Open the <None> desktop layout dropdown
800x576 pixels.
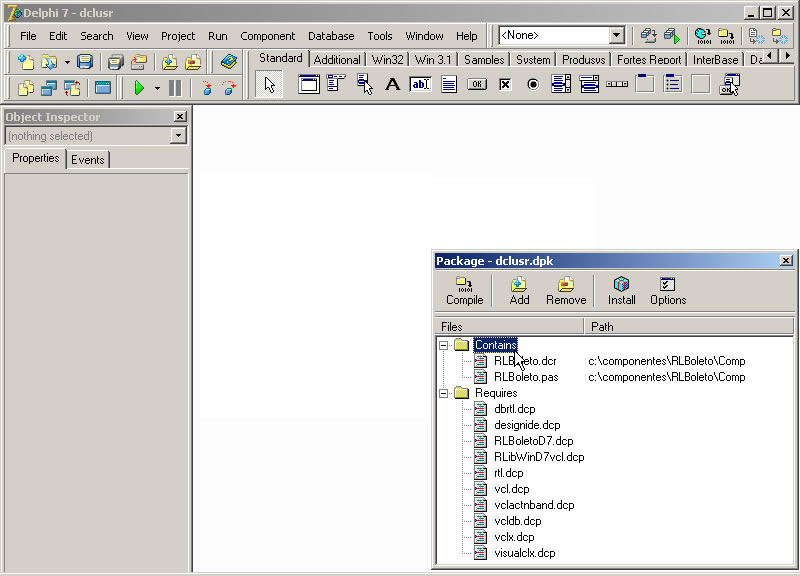pyautogui.click(x=616, y=36)
